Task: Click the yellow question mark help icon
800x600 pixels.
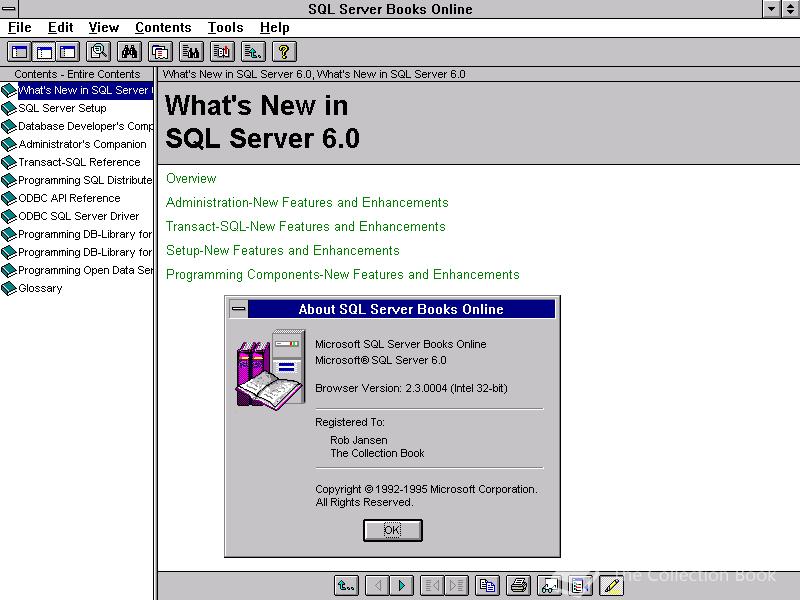Action: click(284, 52)
